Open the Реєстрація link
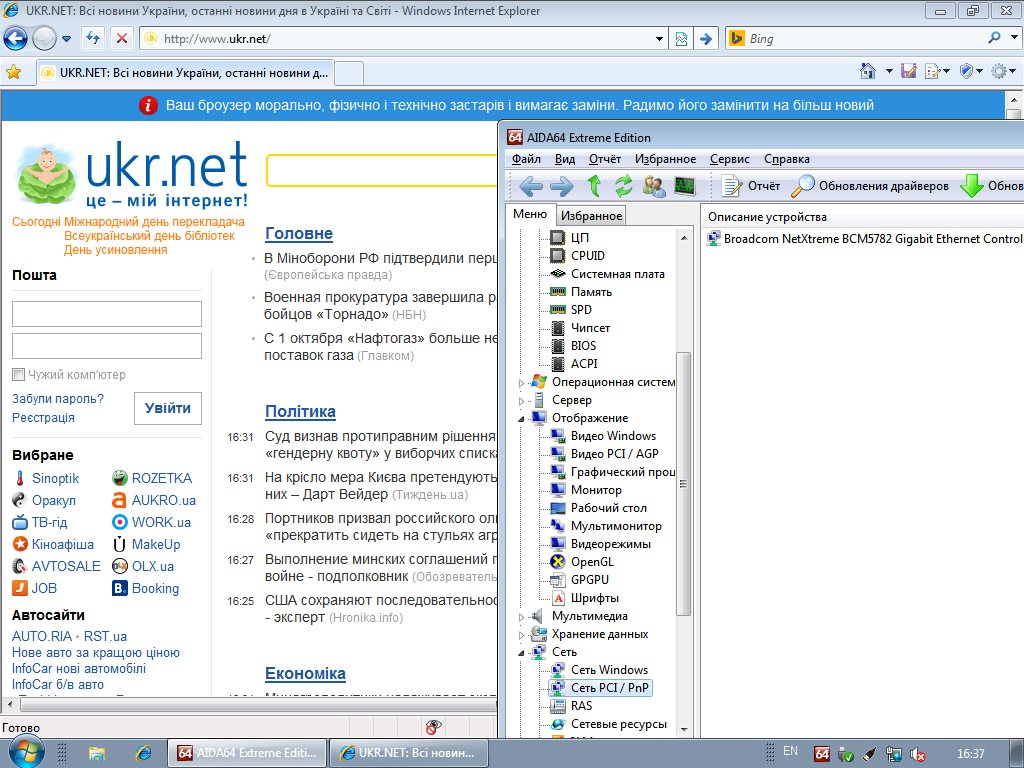The width and height of the screenshot is (1024, 768). tap(43, 417)
